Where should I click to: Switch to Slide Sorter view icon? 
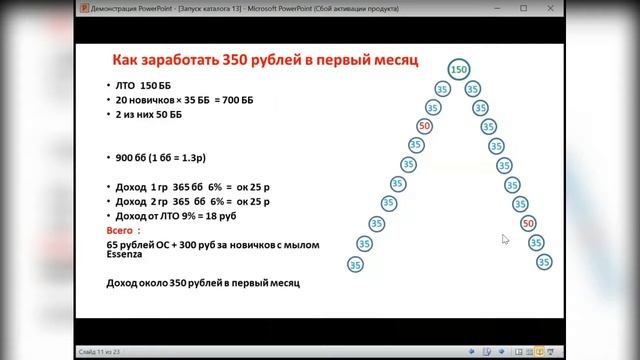(x=529, y=351)
